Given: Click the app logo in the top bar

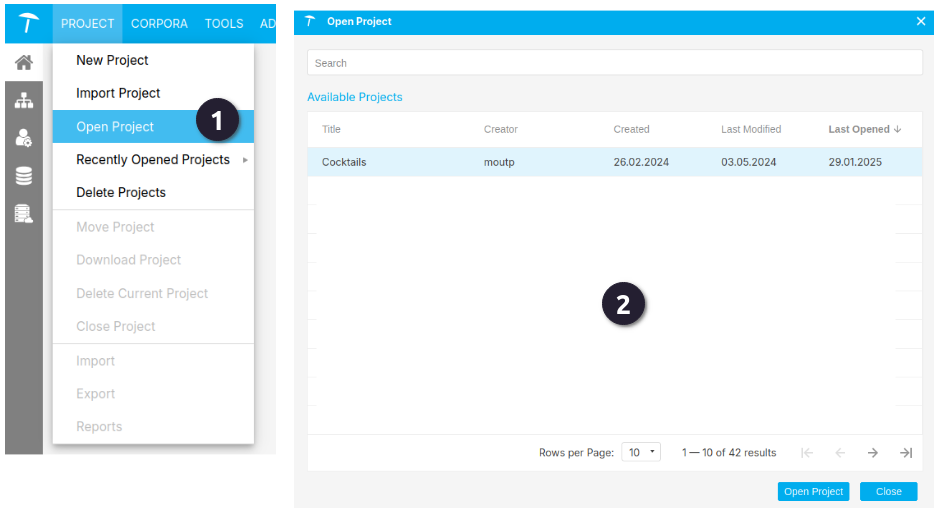Looking at the screenshot, I should 28,23.
